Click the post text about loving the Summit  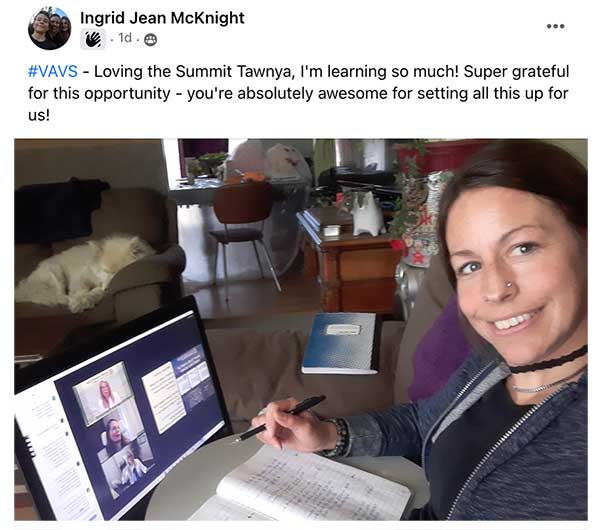298,93
